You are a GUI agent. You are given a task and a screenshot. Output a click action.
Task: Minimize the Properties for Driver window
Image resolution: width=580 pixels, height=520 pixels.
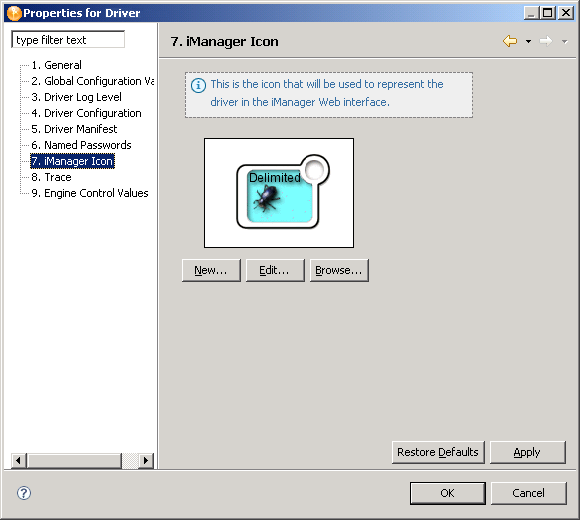tap(531, 13)
